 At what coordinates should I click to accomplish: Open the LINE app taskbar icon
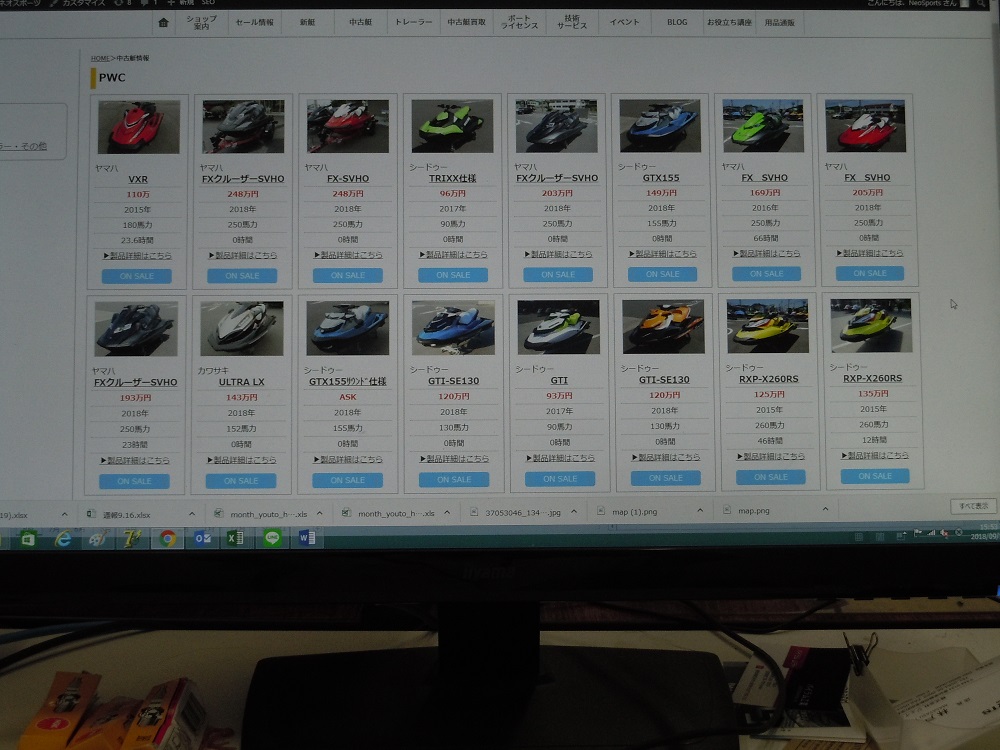[x=272, y=538]
